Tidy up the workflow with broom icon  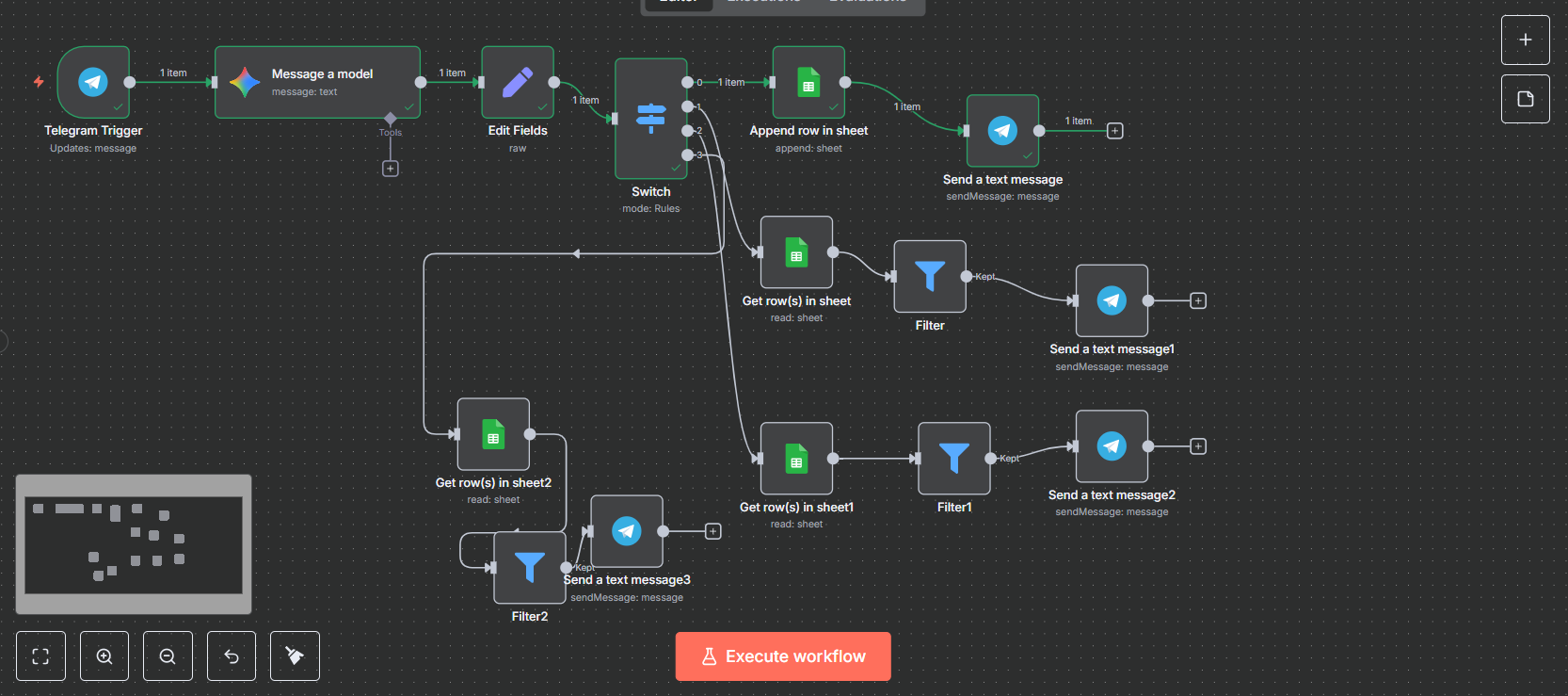295,656
